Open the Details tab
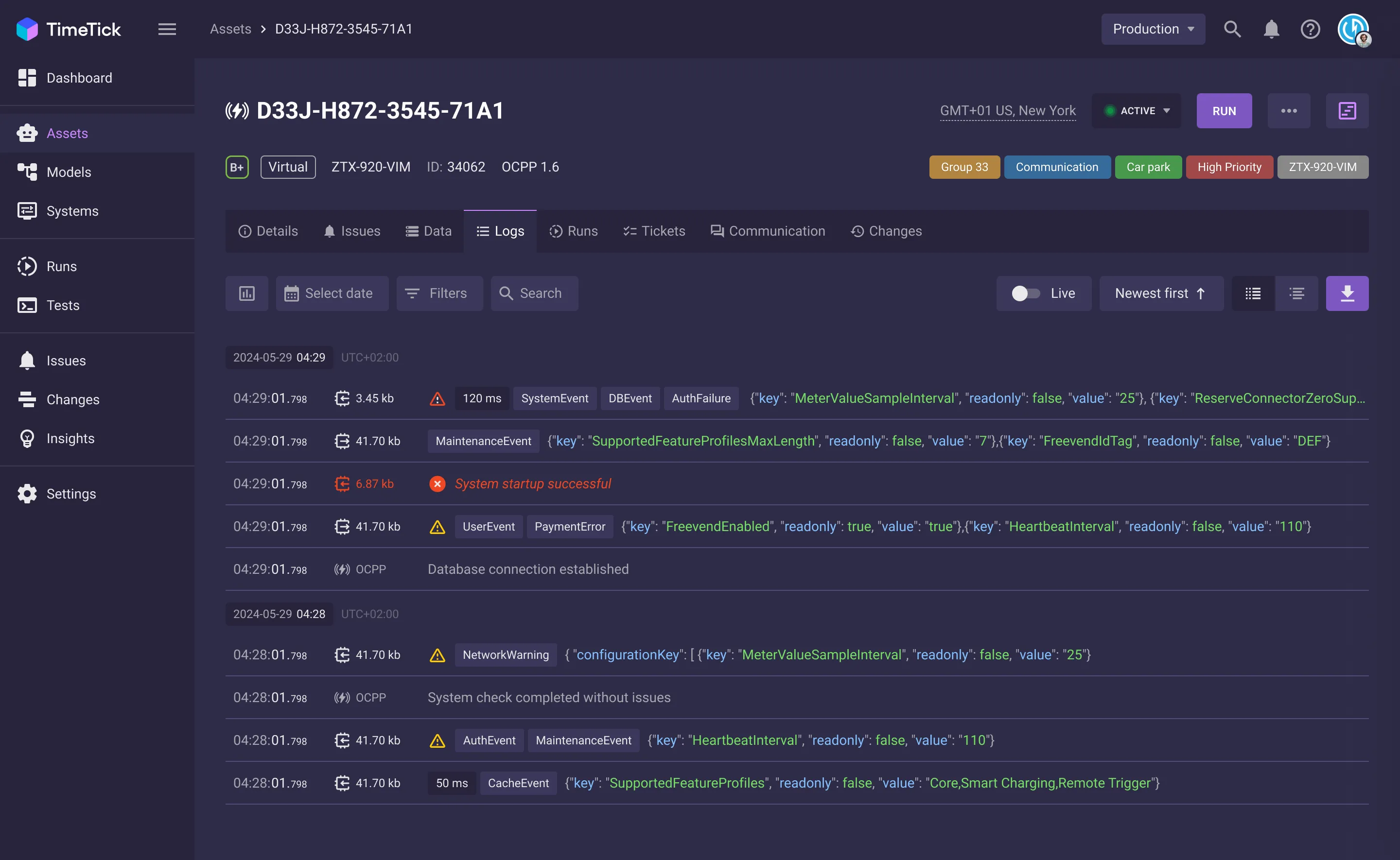1400x860 pixels. click(x=268, y=231)
